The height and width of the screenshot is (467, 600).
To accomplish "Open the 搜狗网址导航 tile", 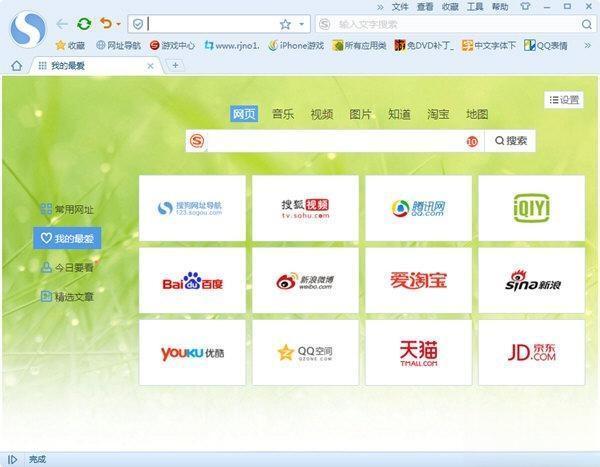I will pyautogui.click(x=192, y=208).
